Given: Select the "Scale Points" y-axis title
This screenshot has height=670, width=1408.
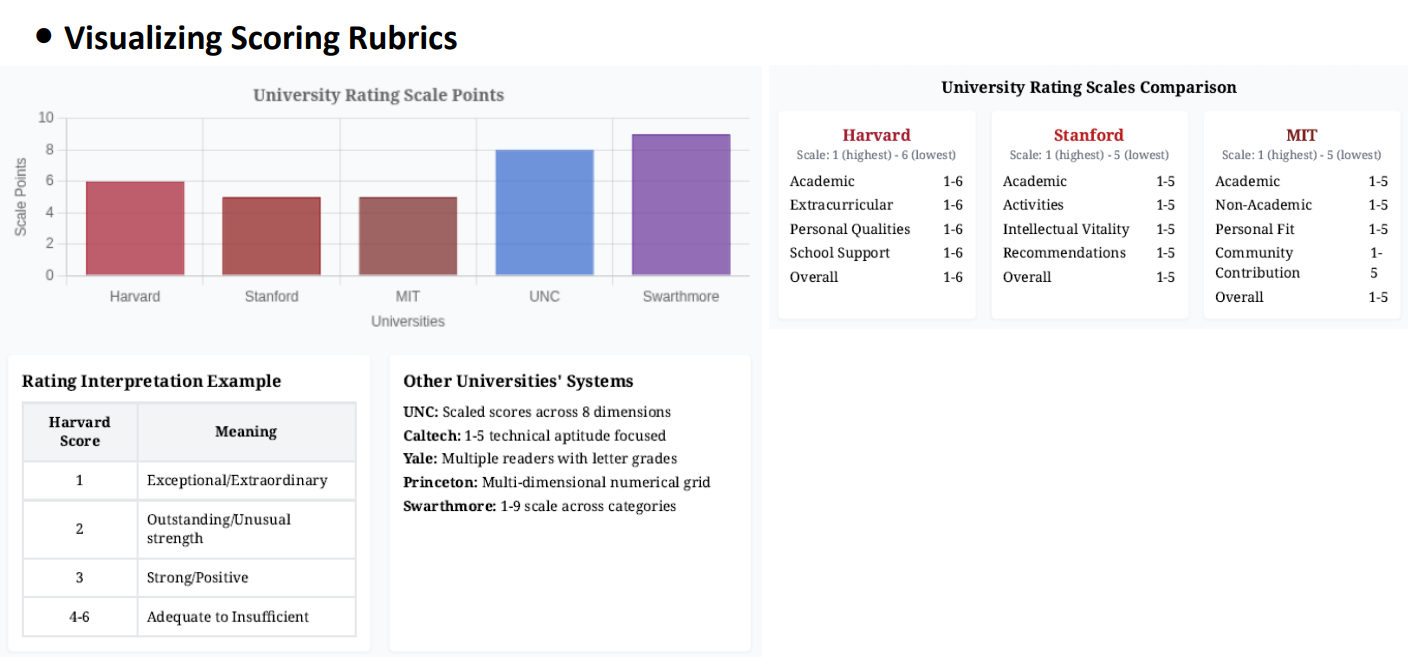Looking at the screenshot, I should (x=21, y=197).
